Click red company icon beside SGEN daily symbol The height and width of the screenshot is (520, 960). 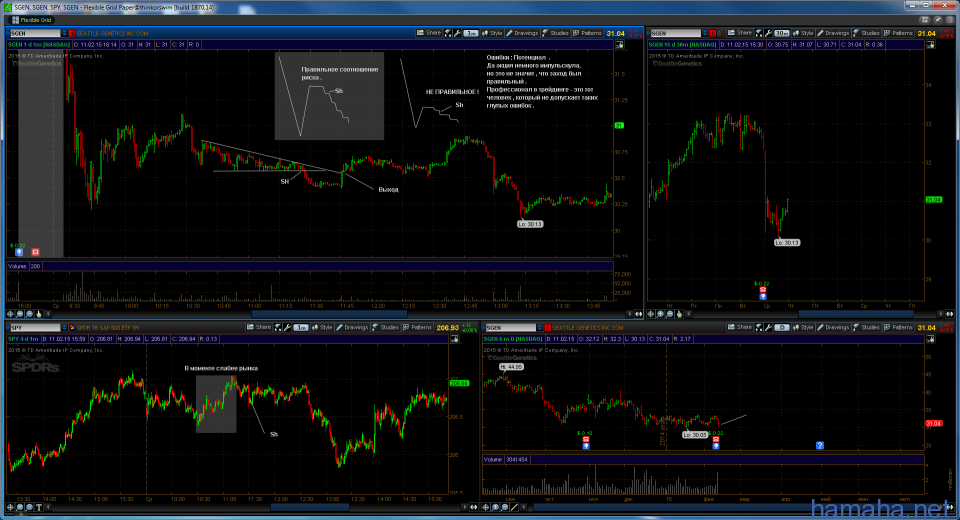547,328
